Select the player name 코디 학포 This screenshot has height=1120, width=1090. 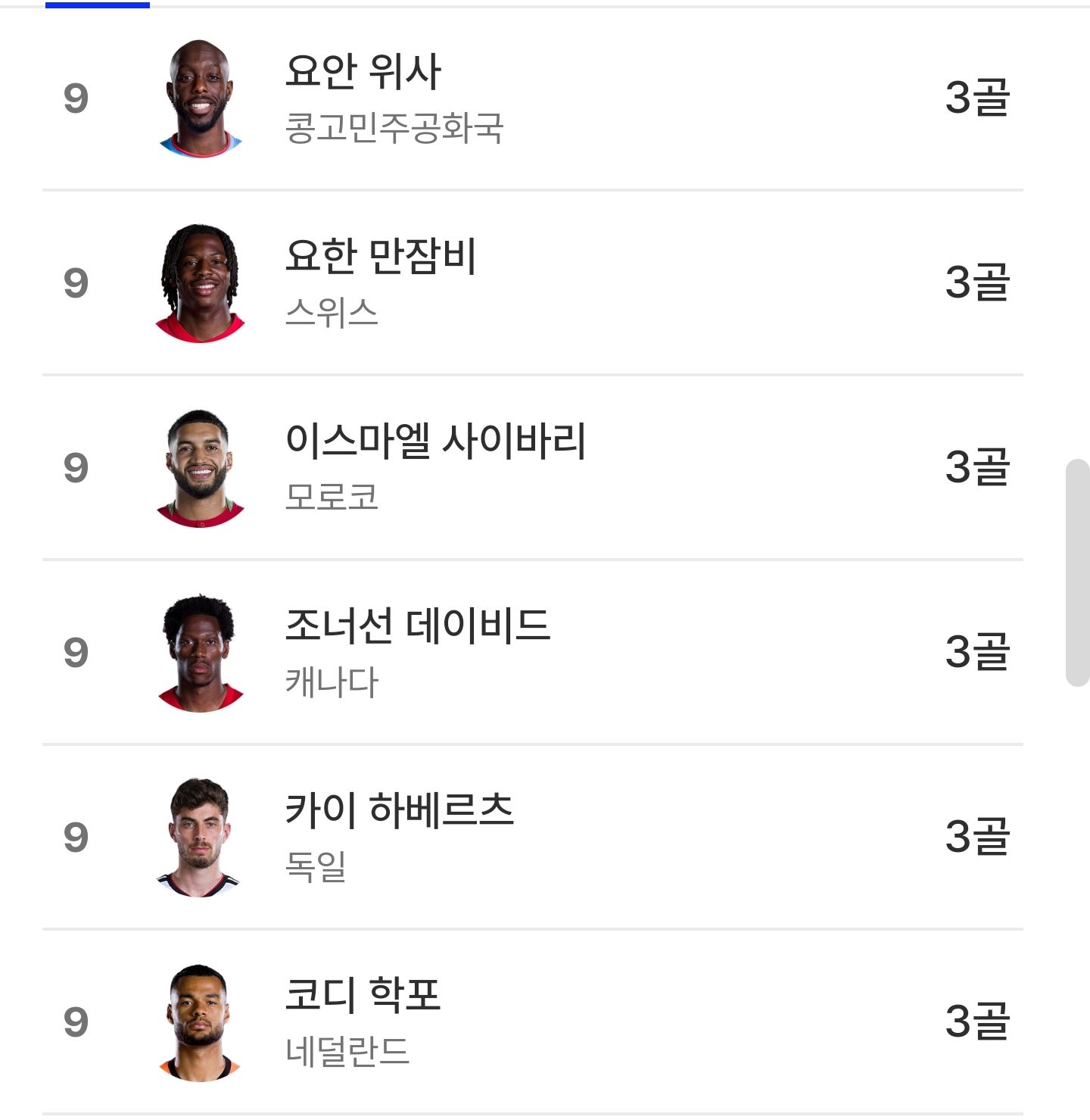click(363, 995)
